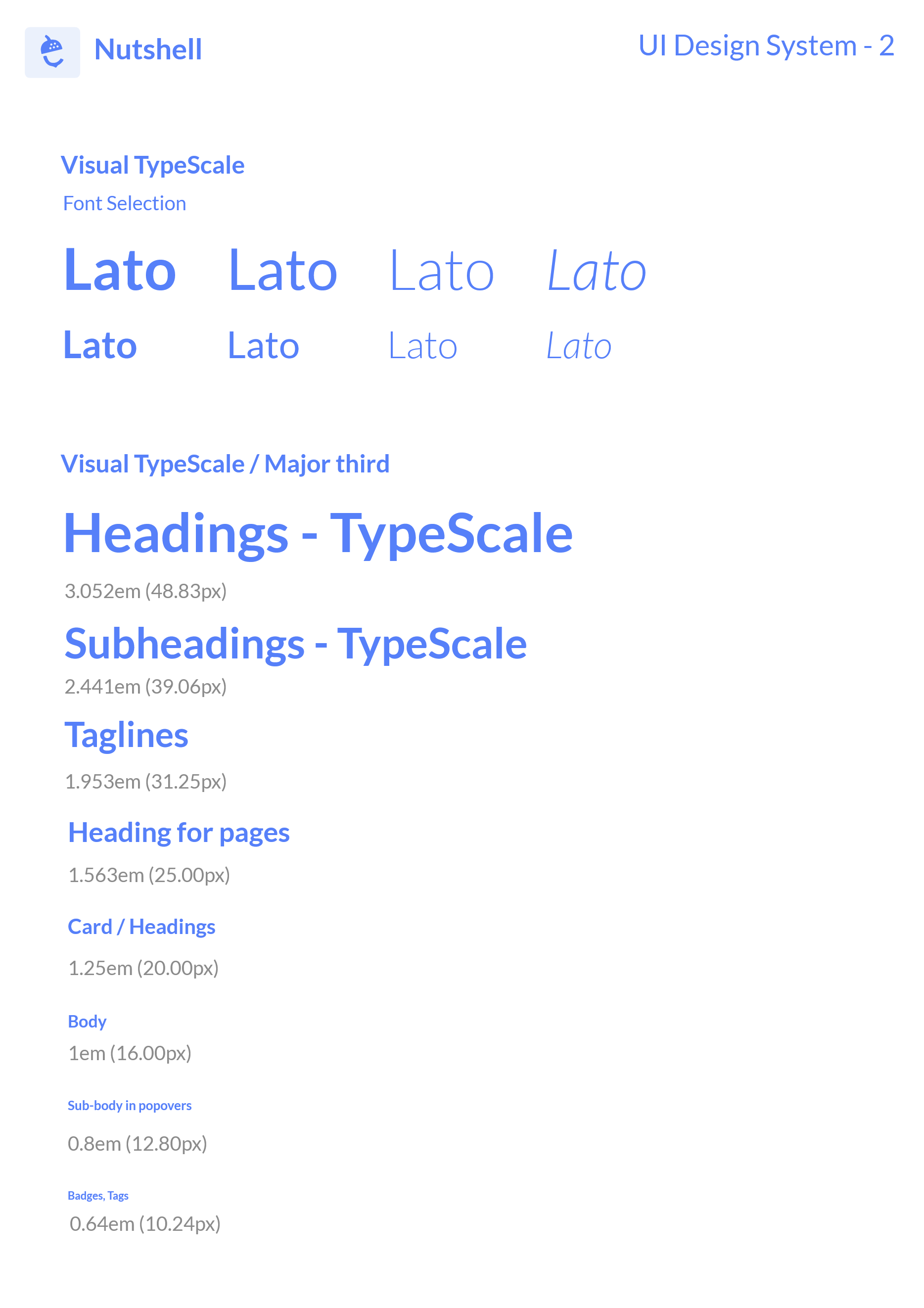Click the small bold Lato sample
The image size is (924, 1308).
click(x=100, y=346)
